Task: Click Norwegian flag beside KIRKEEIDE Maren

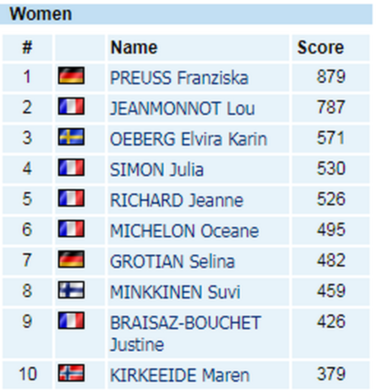Action: click(x=71, y=373)
